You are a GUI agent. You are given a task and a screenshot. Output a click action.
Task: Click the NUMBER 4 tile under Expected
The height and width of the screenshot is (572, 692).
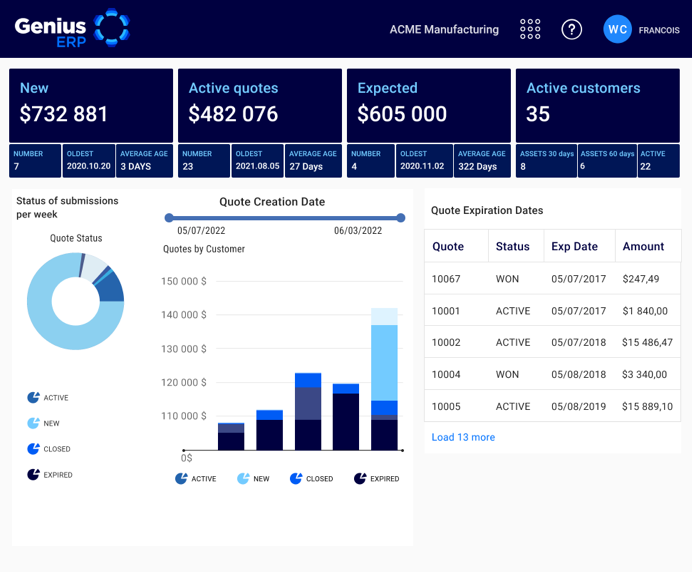coord(371,161)
